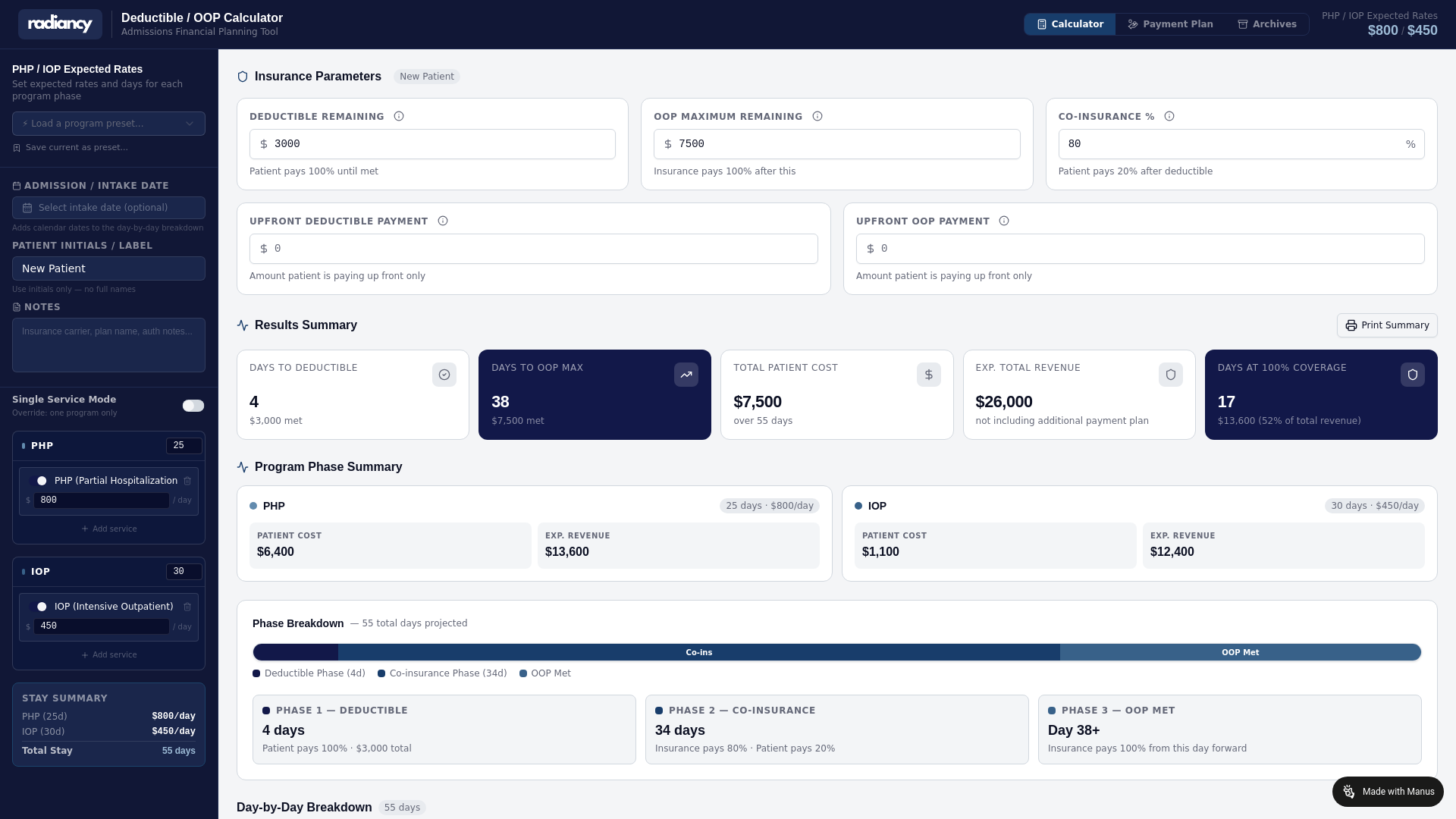Click the Co-insurance Phase (34d) legend swatch
The width and height of the screenshot is (1456, 819).
pos(381,673)
